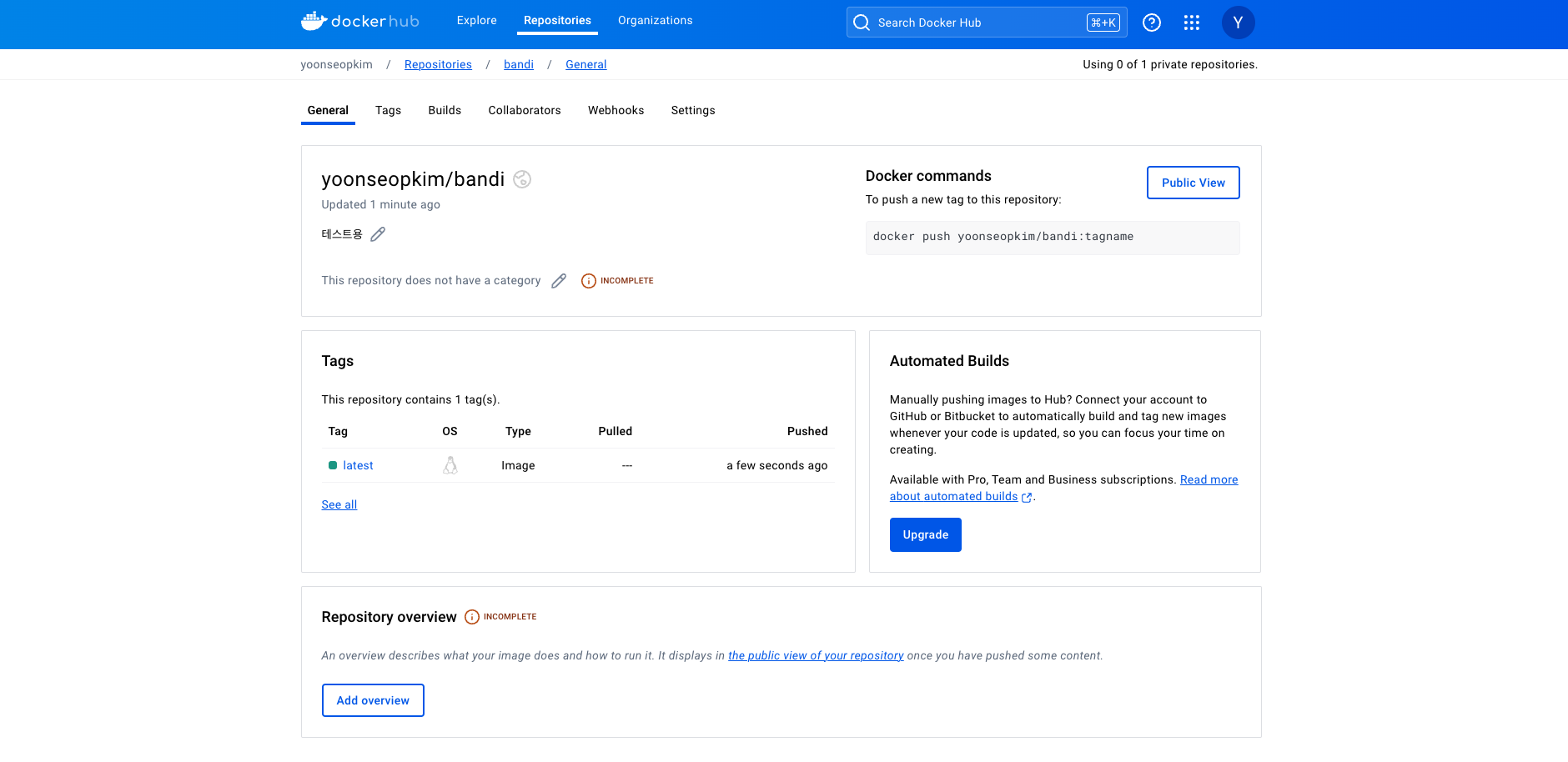Open the apps grid menu icon
Image resolution: width=1568 pixels, height=762 pixels.
pos(1192,23)
